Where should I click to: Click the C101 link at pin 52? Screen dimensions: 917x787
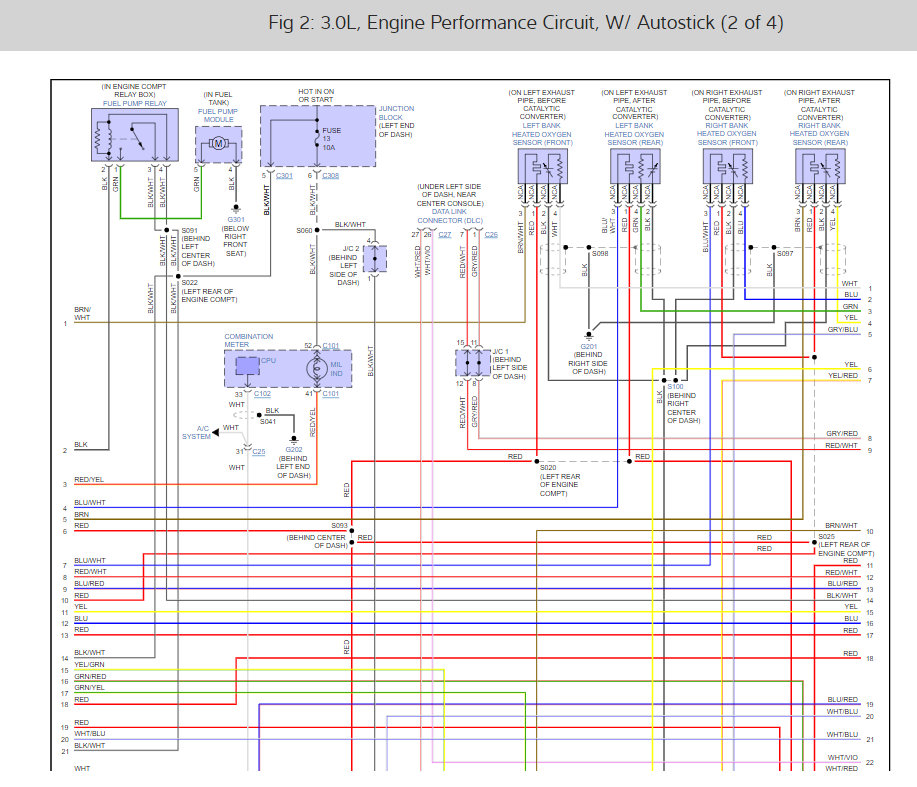(330, 346)
